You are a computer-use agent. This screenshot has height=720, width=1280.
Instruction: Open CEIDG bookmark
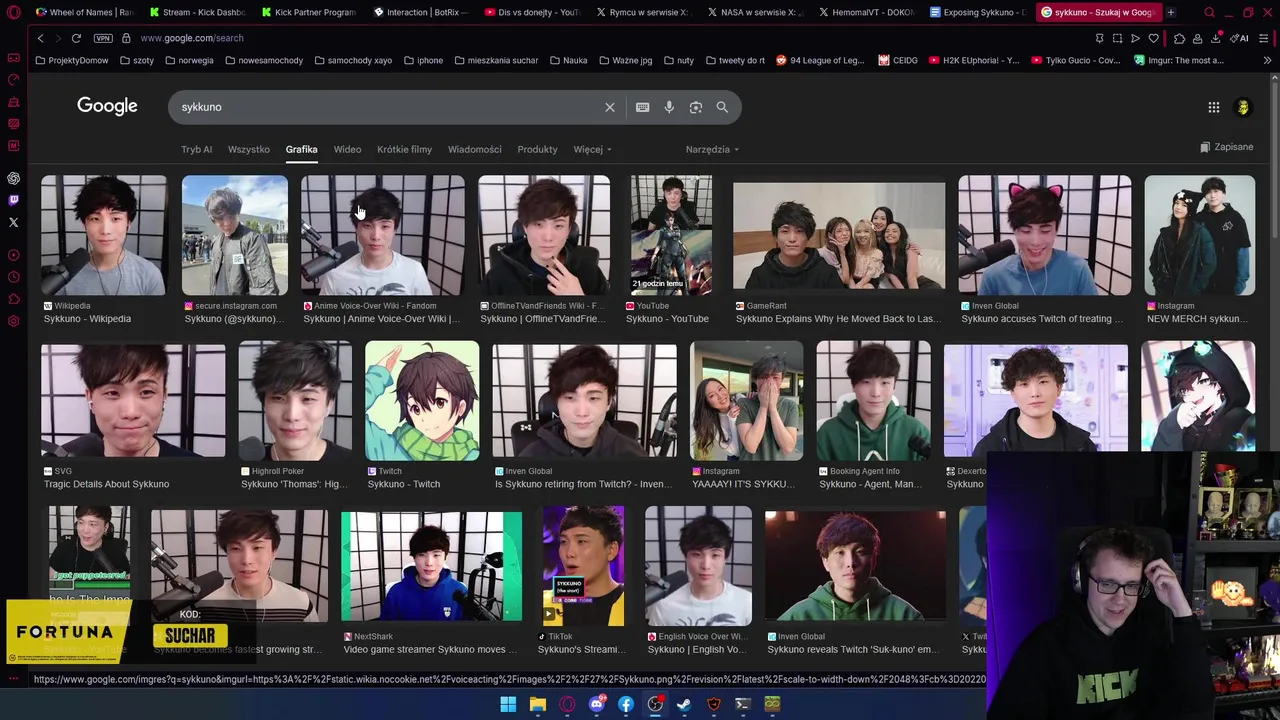[898, 60]
